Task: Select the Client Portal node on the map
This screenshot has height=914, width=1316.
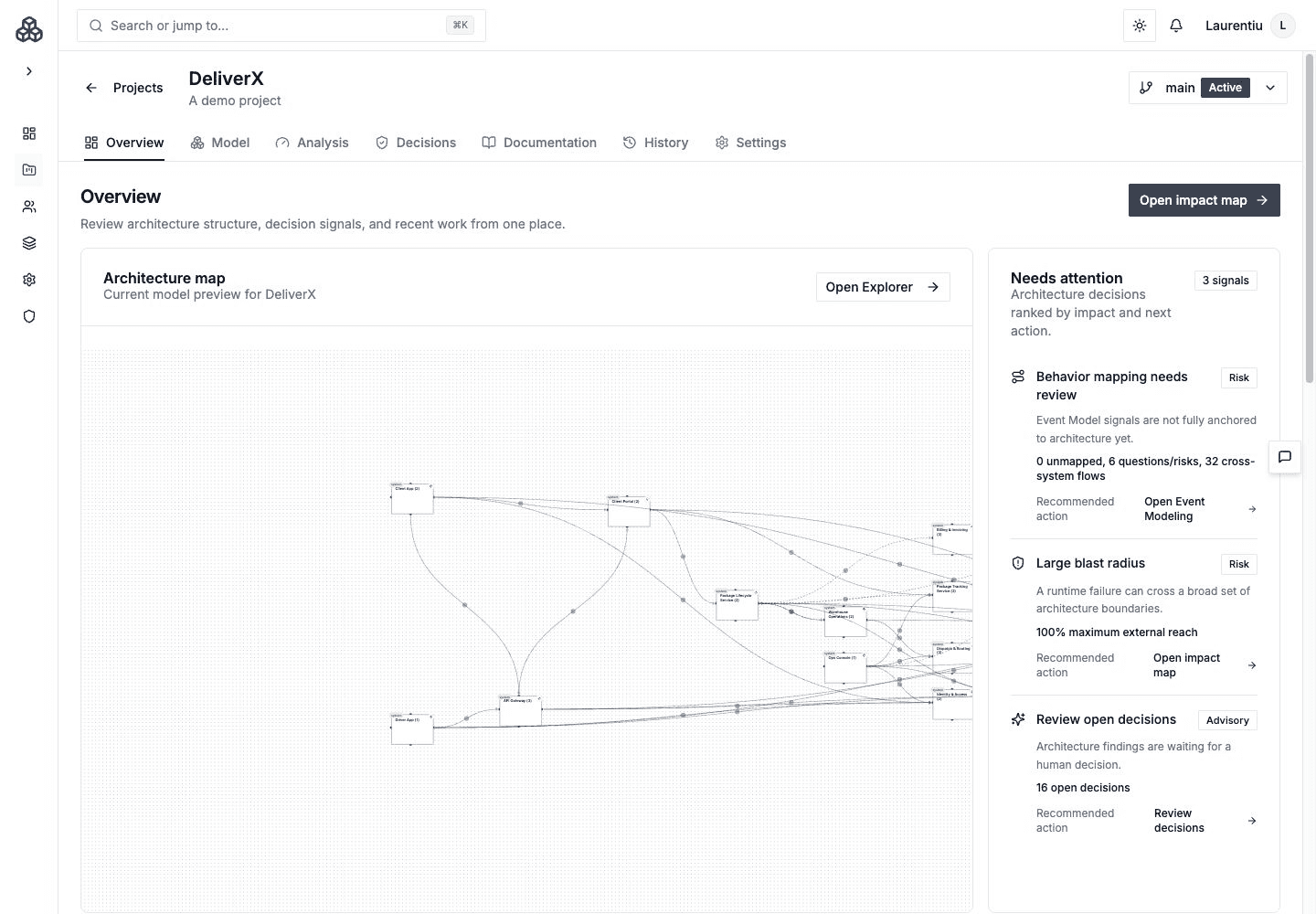Action: (x=629, y=512)
